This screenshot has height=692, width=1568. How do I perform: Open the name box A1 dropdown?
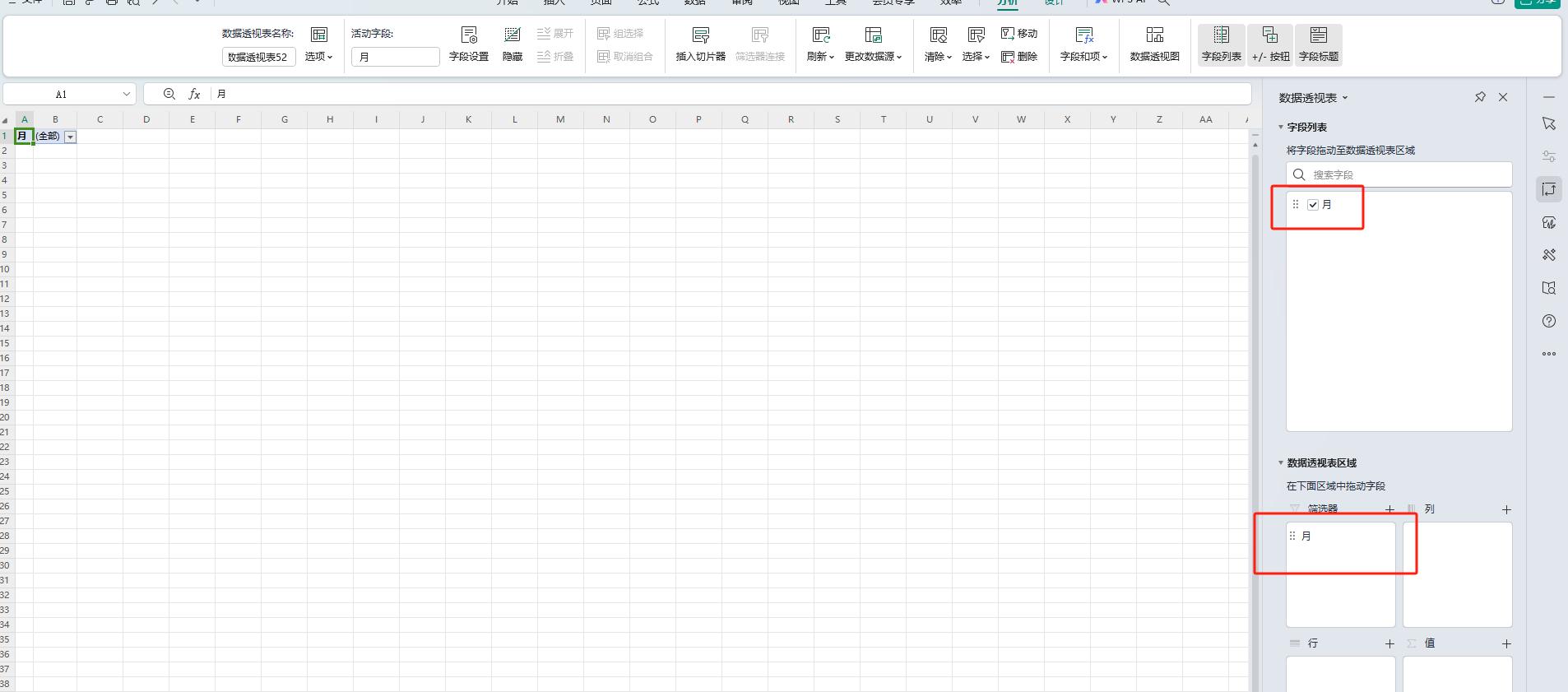click(126, 94)
